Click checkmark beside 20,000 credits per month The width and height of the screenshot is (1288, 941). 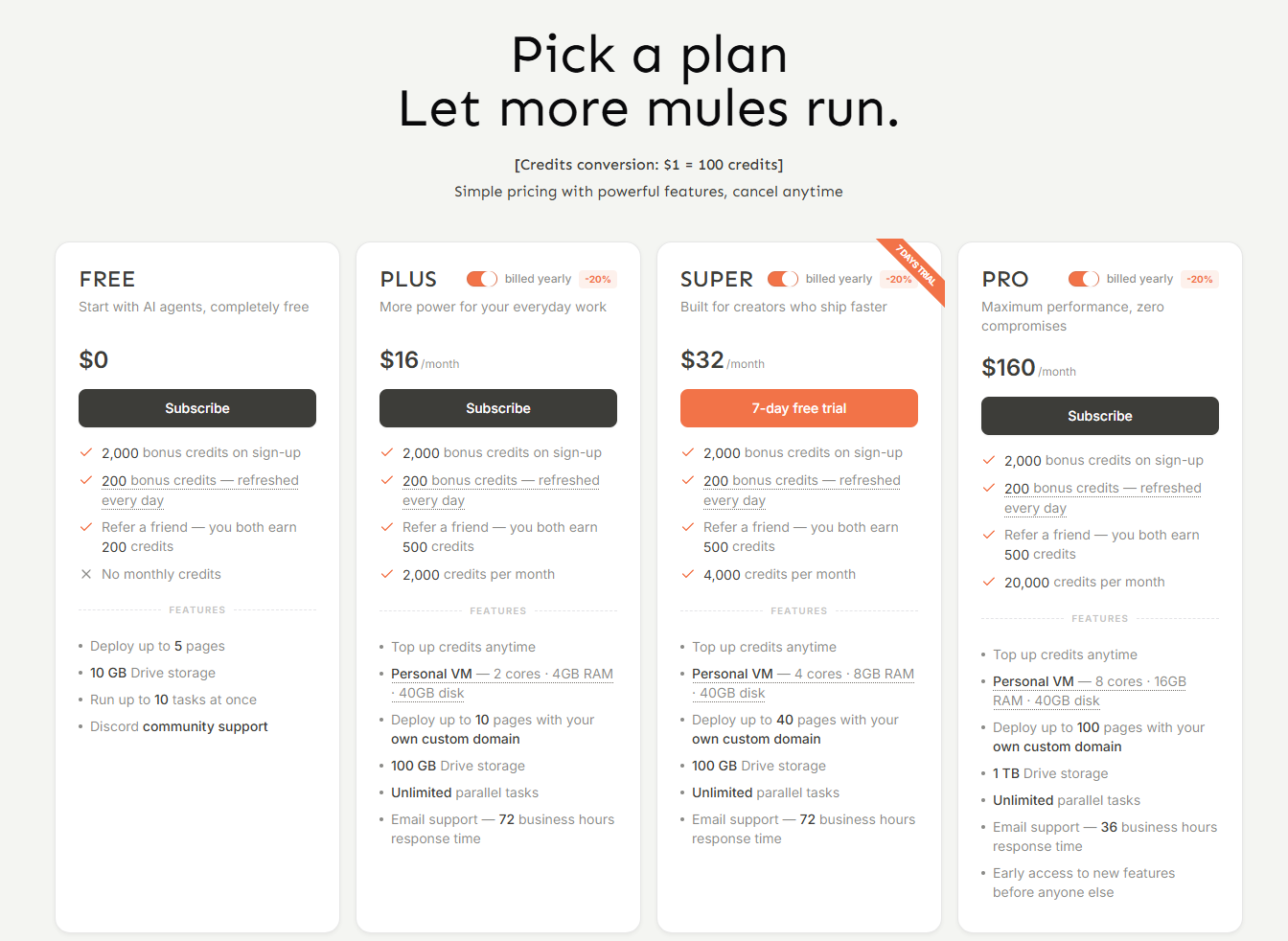tap(989, 582)
